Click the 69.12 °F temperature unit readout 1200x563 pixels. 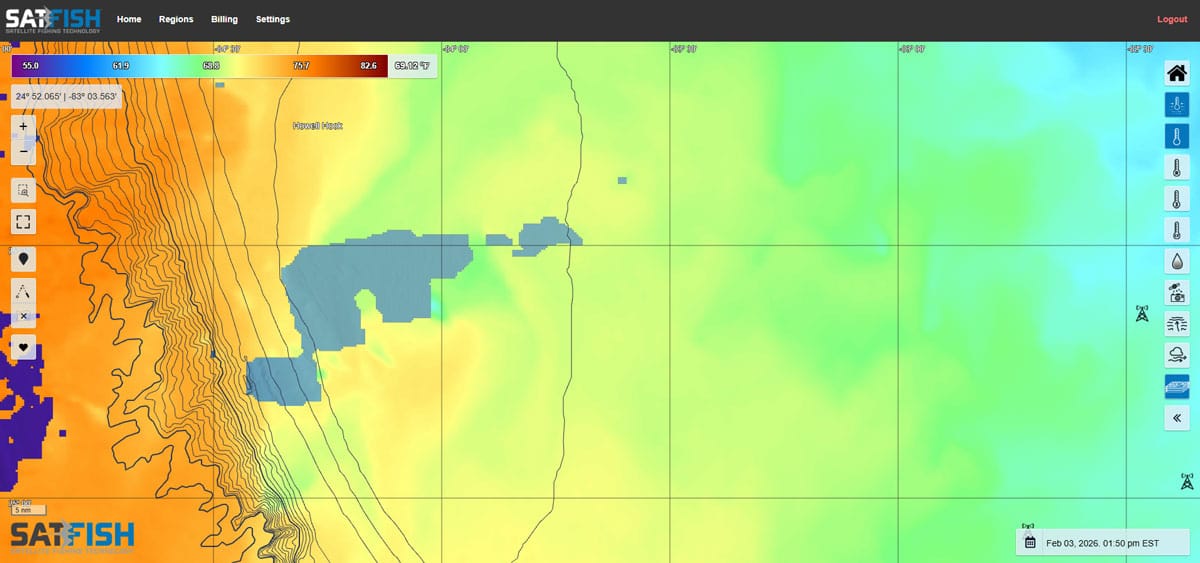[x=412, y=65]
